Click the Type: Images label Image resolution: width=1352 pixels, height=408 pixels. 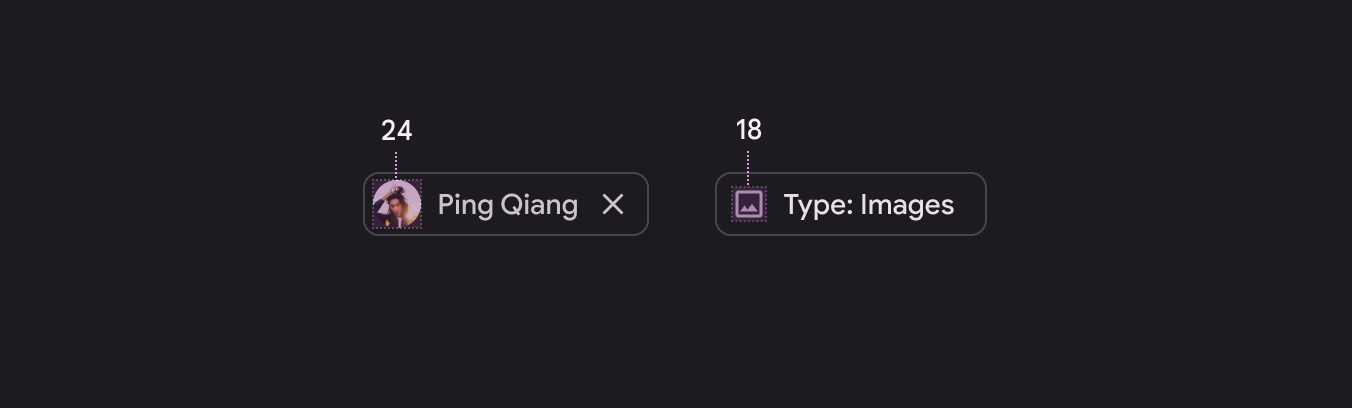(x=868, y=205)
